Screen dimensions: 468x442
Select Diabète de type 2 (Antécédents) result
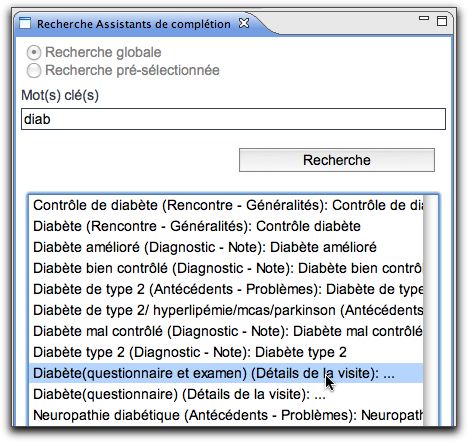pos(226,289)
